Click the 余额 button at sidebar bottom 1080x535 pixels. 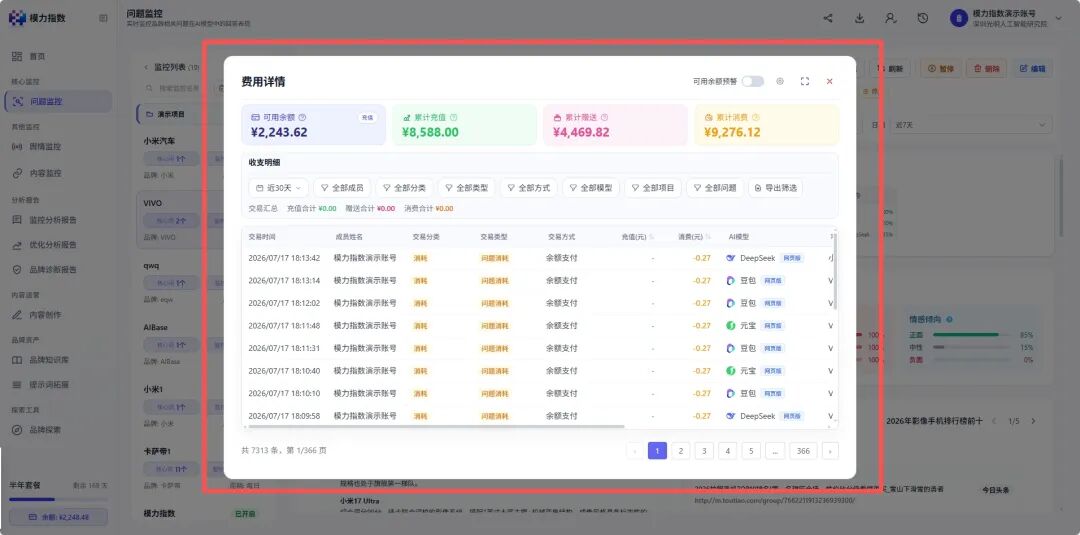pyautogui.click(x=58, y=517)
